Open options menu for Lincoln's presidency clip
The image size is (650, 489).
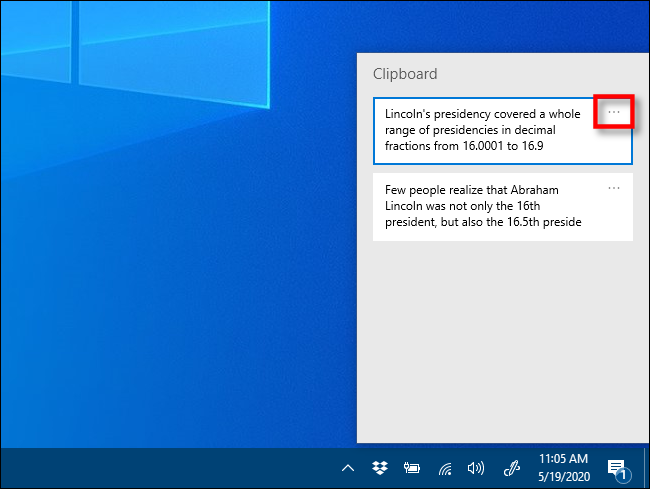tap(614, 112)
